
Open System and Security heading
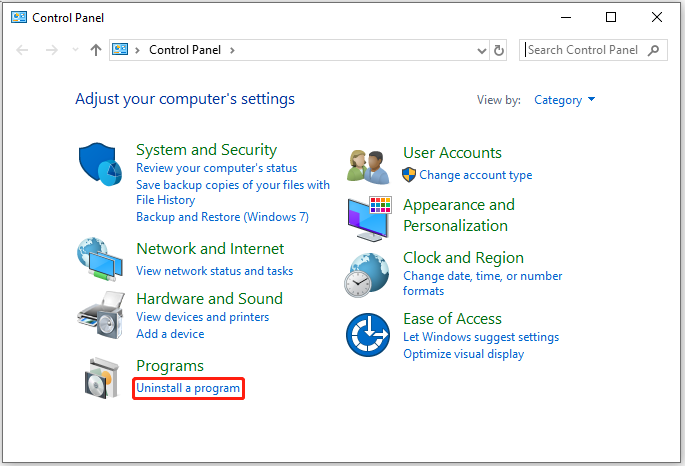point(206,150)
